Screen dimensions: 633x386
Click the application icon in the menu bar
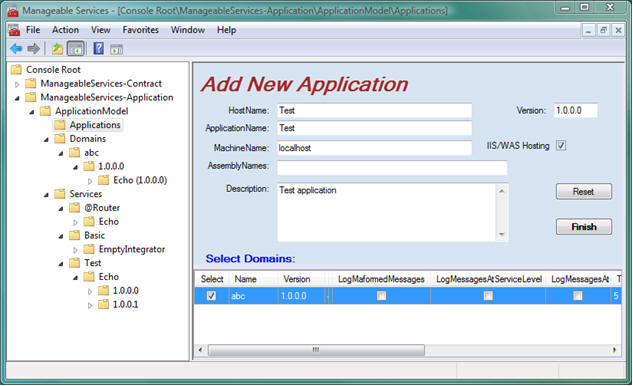[x=14, y=30]
